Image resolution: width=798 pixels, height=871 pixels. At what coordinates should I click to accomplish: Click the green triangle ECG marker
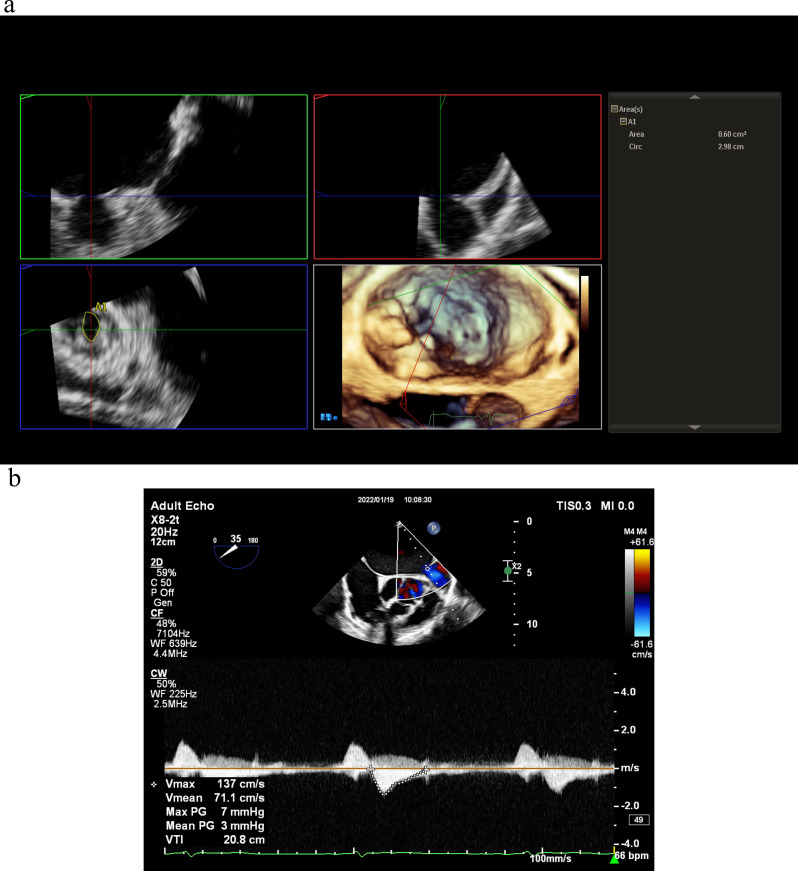click(x=614, y=859)
